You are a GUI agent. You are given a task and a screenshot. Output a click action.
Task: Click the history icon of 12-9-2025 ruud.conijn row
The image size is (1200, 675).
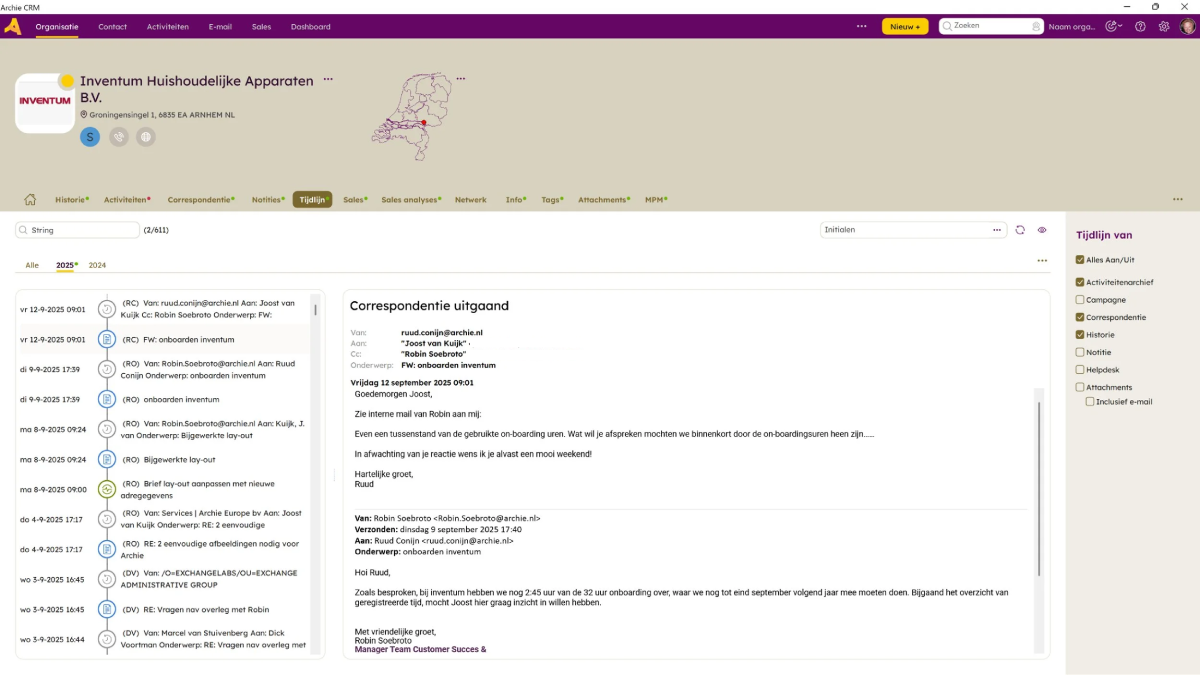tap(106, 310)
